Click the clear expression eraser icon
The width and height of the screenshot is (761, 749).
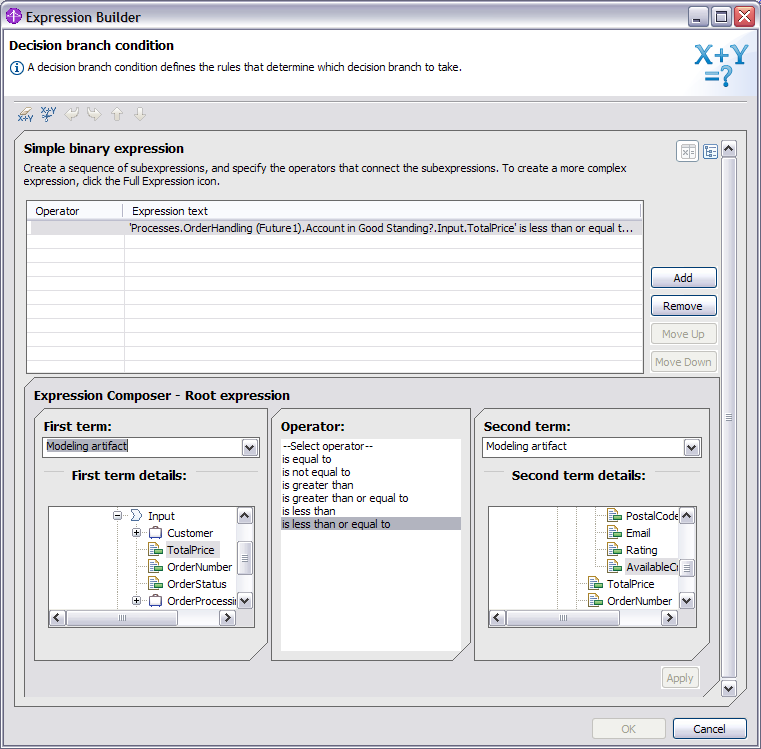pyautogui.click(x=25, y=114)
